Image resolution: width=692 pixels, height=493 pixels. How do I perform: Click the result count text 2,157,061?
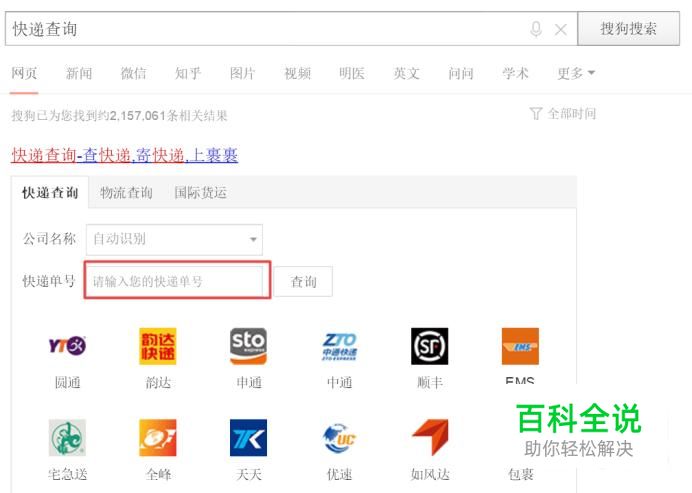[138, 116]
